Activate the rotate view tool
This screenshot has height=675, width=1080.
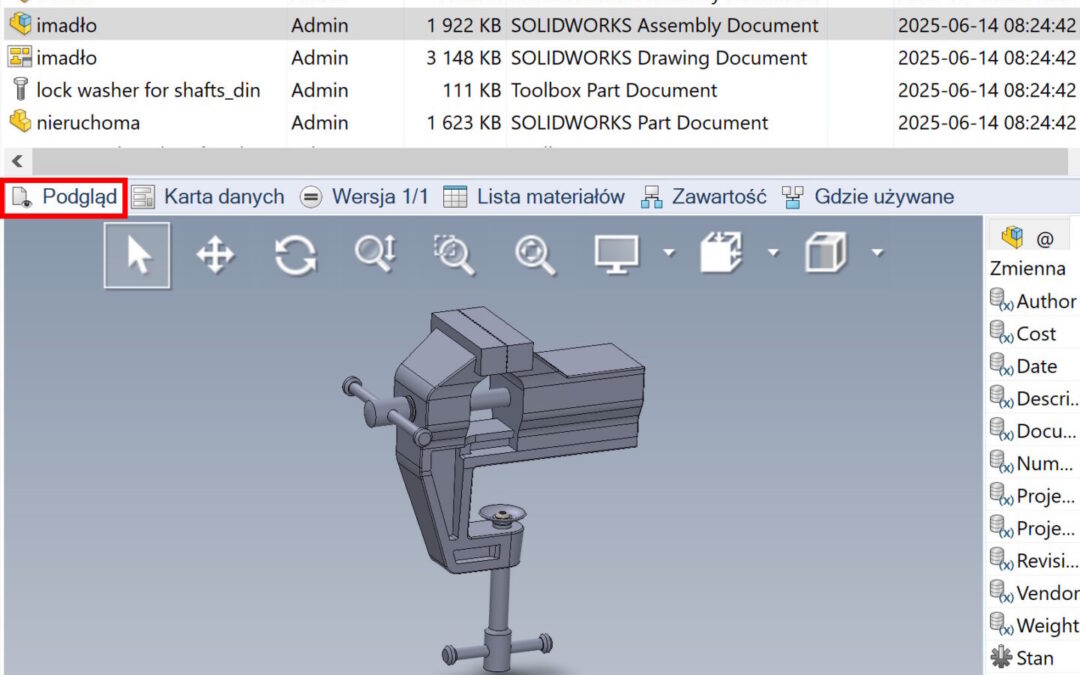tap(295, 255)
